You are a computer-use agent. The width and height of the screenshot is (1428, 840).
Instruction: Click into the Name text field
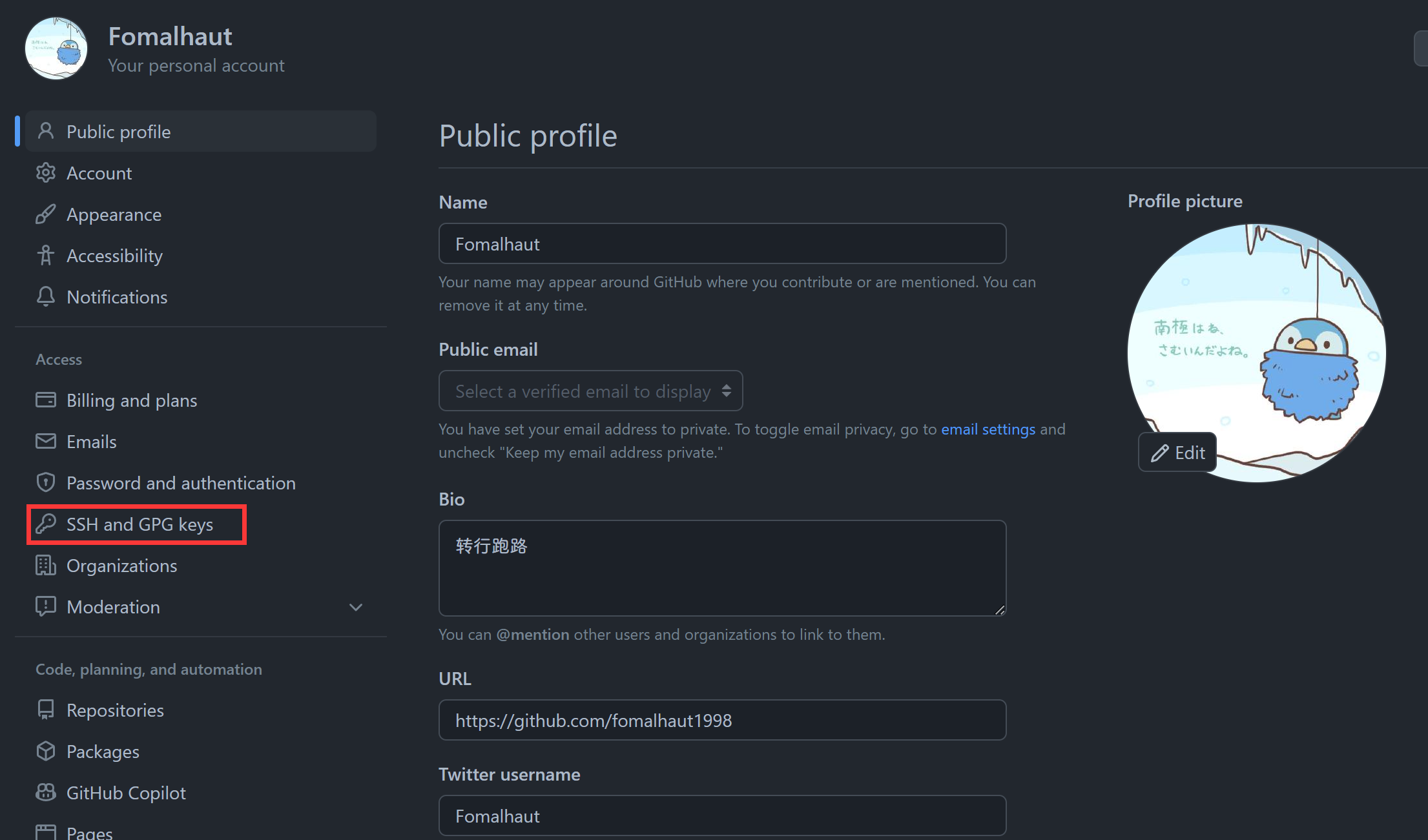[721, 244]
